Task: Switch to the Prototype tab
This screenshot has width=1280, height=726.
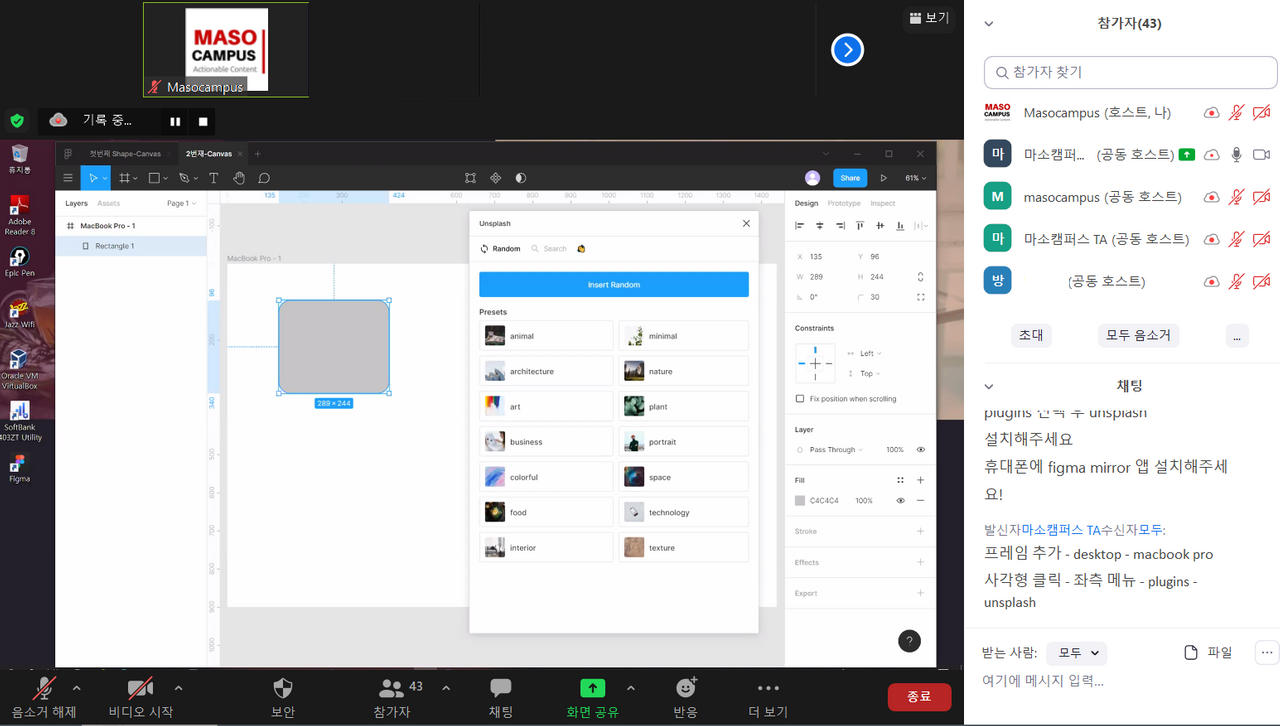Action: tap(843, 203)
